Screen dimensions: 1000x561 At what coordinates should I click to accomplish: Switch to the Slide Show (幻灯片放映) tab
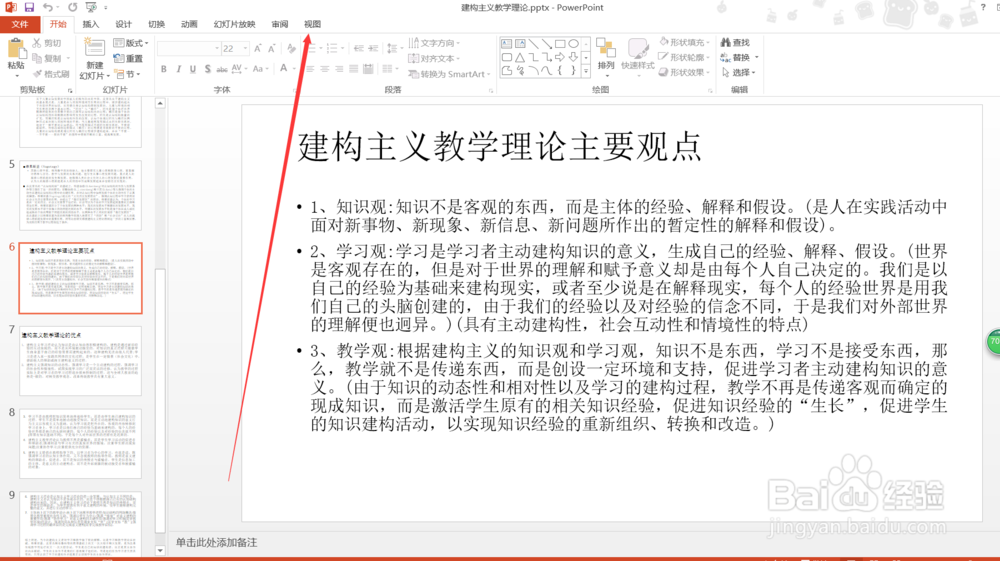click(x=234, y=24)
